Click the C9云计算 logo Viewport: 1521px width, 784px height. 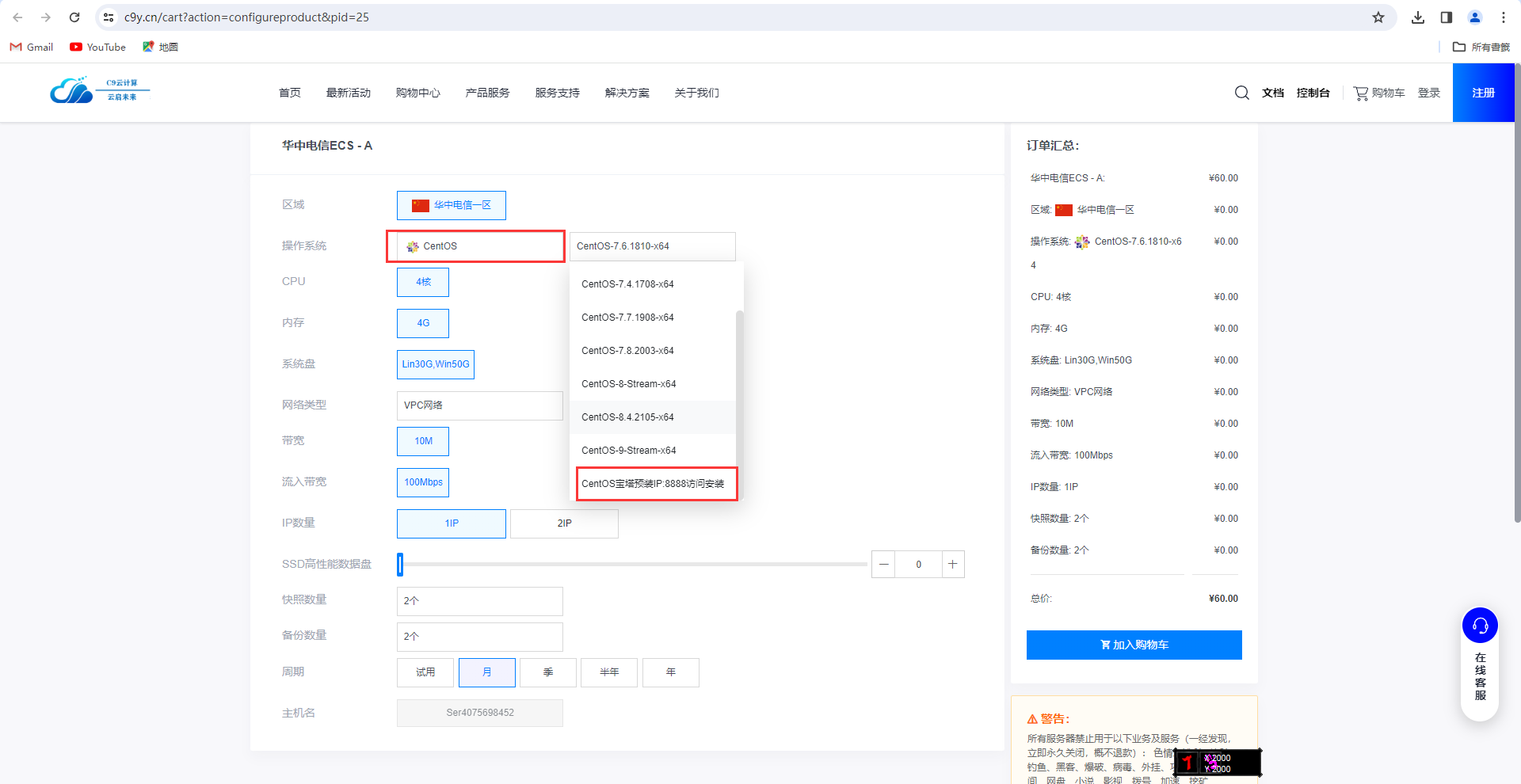(99, 91)
